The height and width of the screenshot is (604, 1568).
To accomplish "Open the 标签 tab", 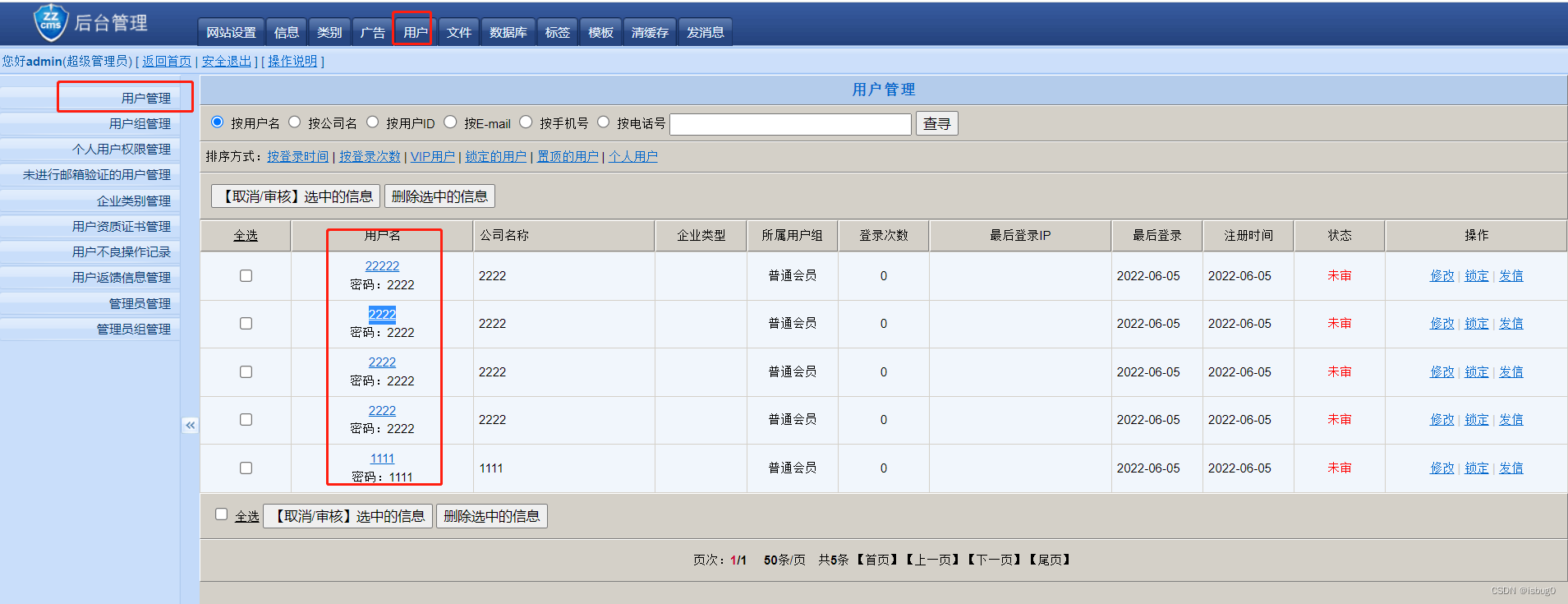I will 558,32.
